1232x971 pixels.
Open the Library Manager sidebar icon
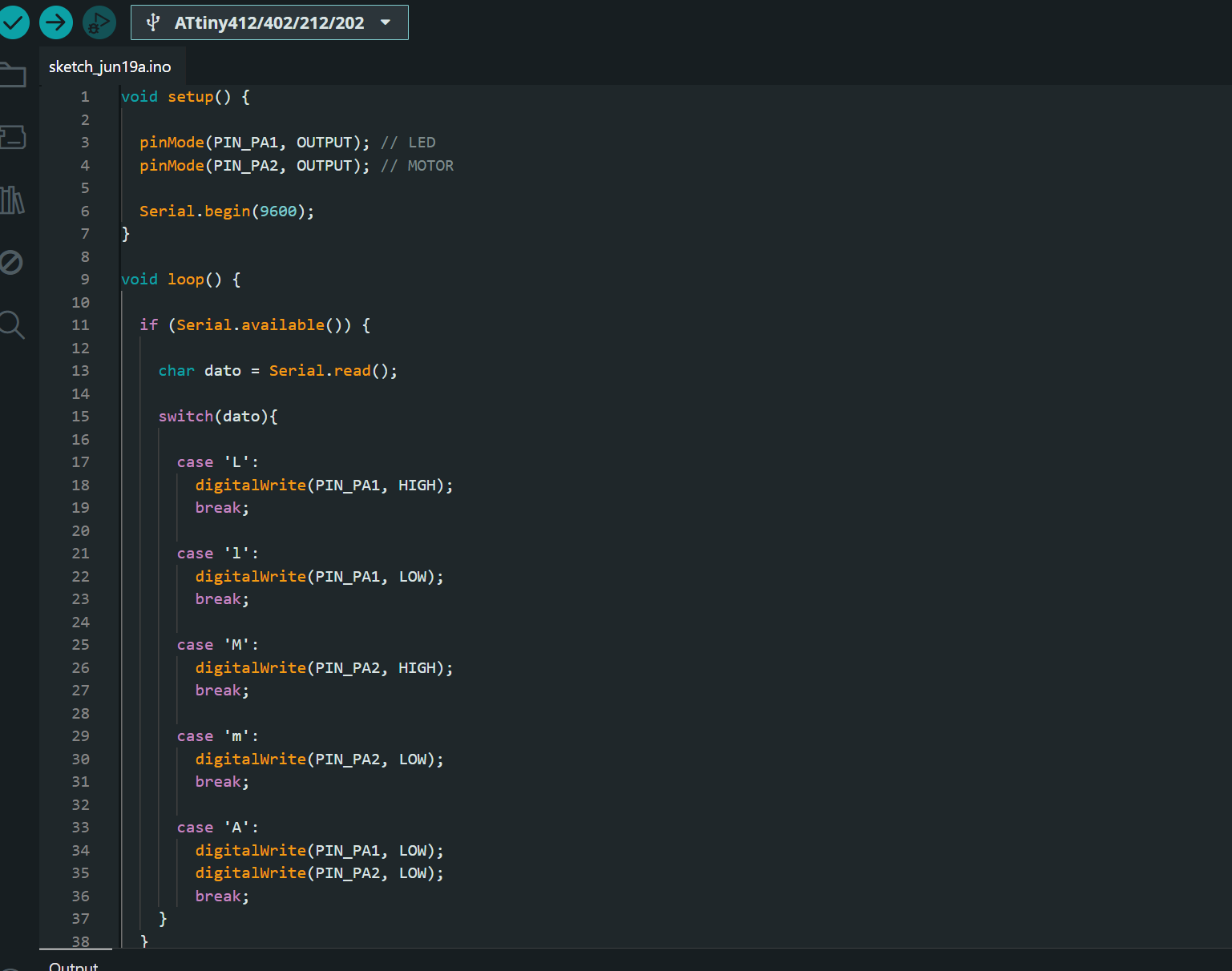tap(11, 200)
